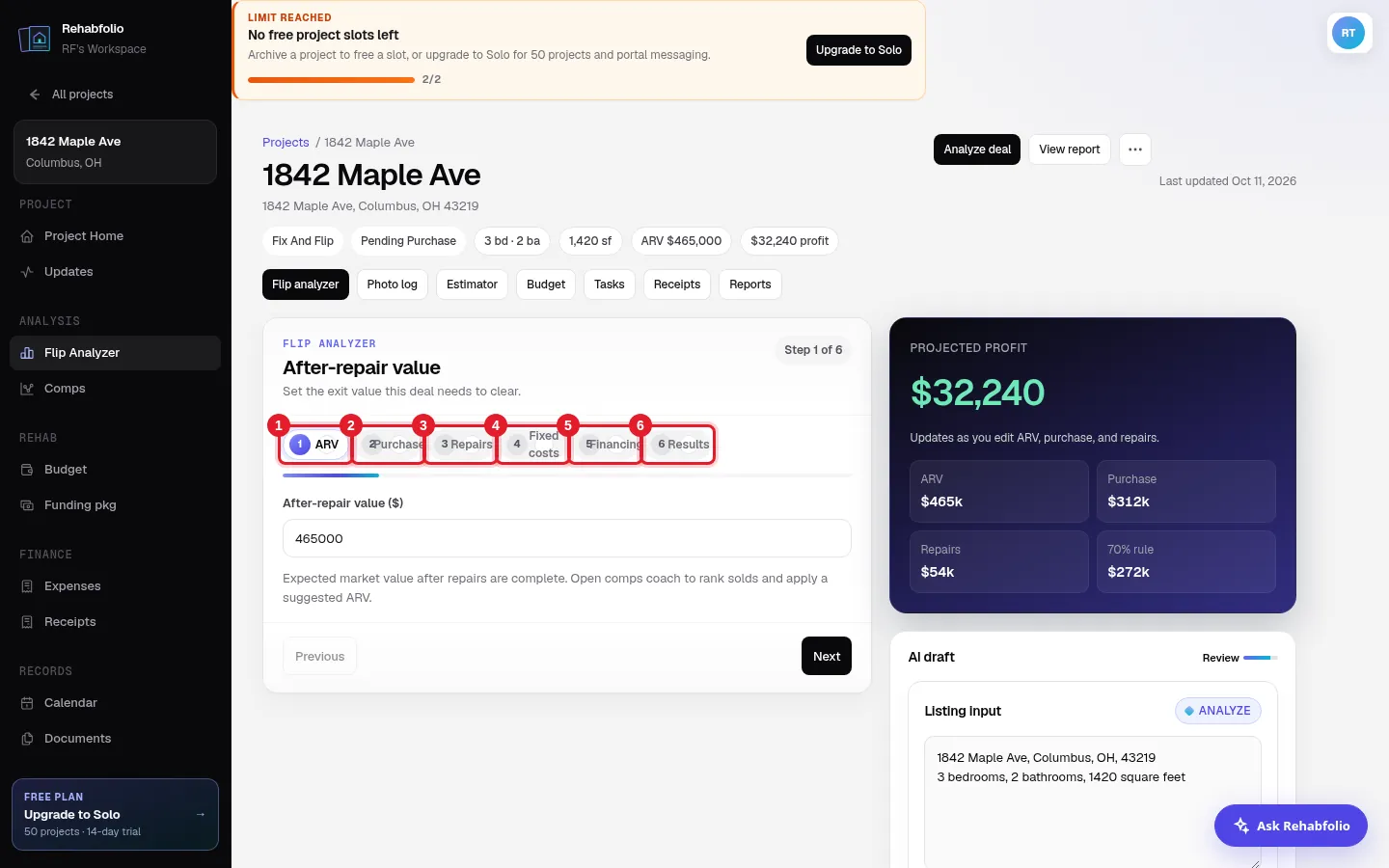1389x868 pixels.
Task: Select step 1 ARV
Action: [315, 445]
